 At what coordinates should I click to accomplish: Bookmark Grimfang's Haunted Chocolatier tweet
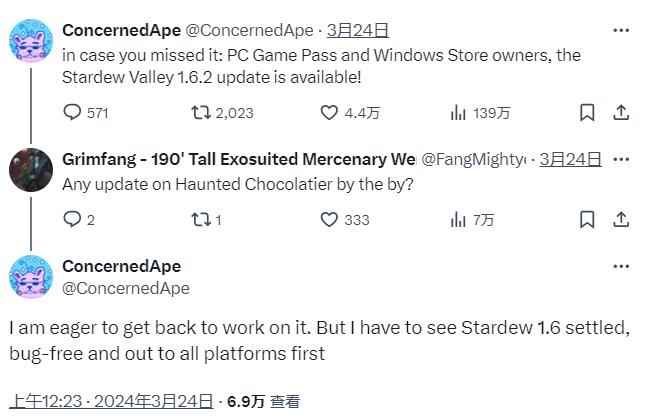point(588,219)
